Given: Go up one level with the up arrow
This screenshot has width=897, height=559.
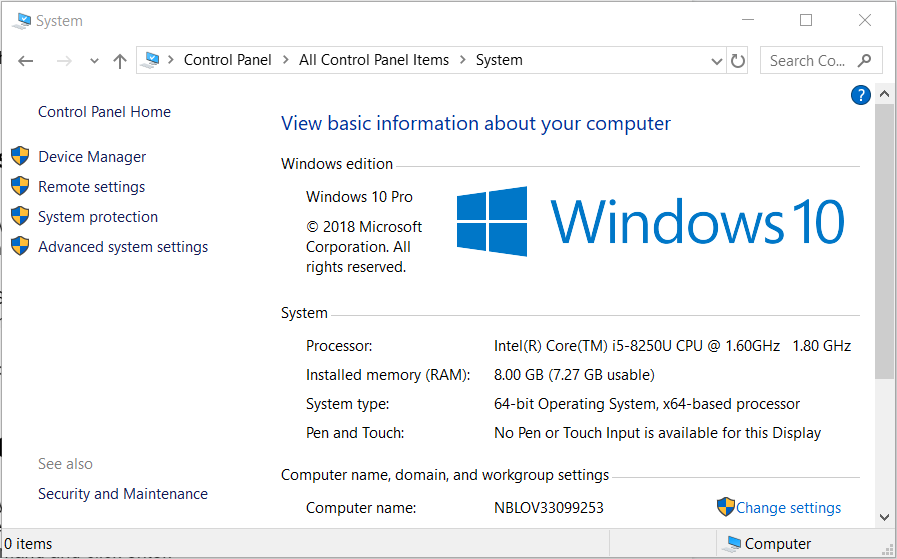Looking at the screenshot, I should pyautogui.click(x=120, y=61).
